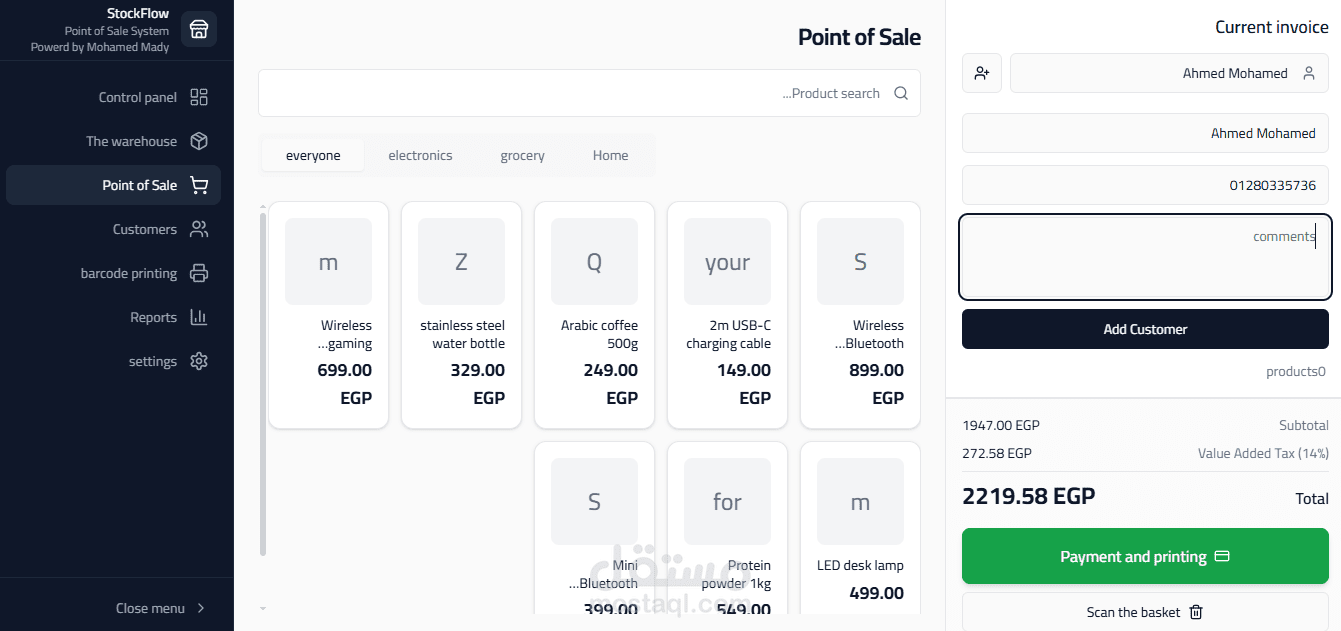Click the comments text area

point(1145,257)
